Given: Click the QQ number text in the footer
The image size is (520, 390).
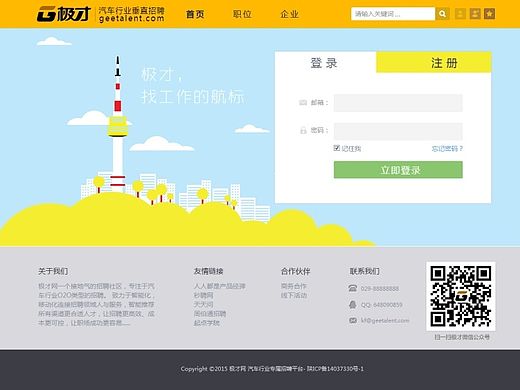Looking at the screenshot, I should tap(382, 305).
